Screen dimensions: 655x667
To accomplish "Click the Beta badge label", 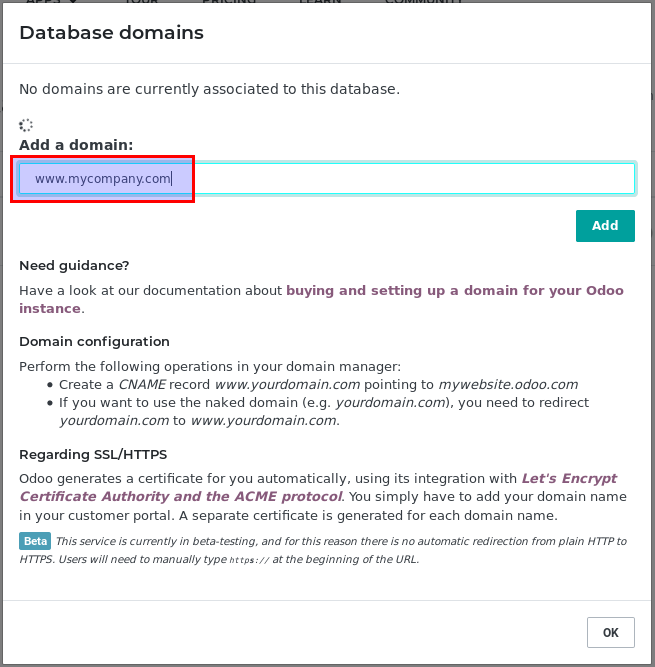I will [35, 541].
